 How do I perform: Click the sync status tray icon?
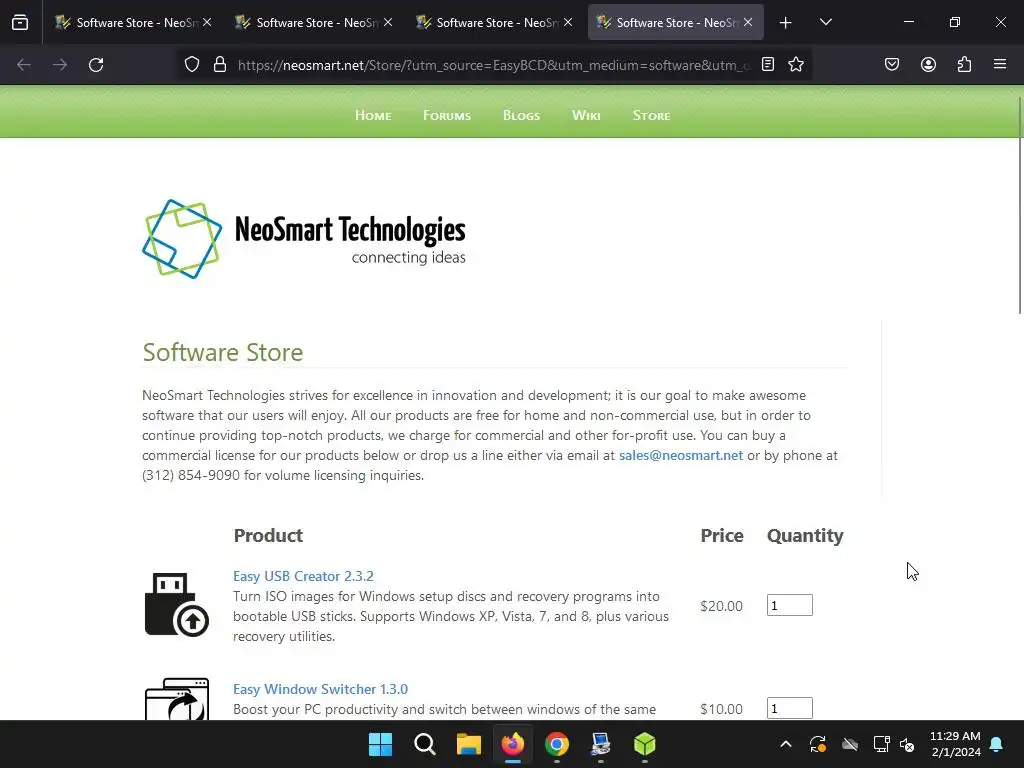pos(818,744)
